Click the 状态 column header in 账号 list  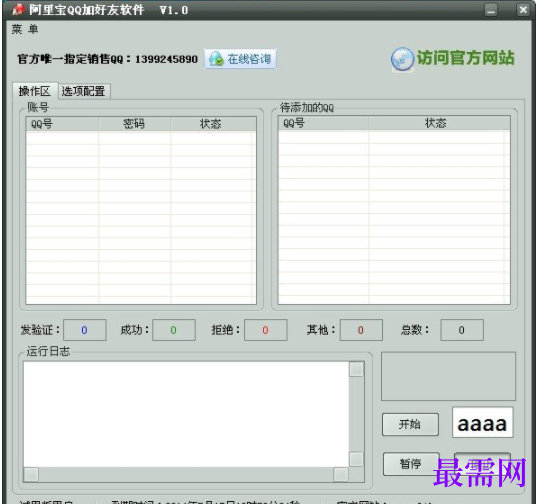213,124
